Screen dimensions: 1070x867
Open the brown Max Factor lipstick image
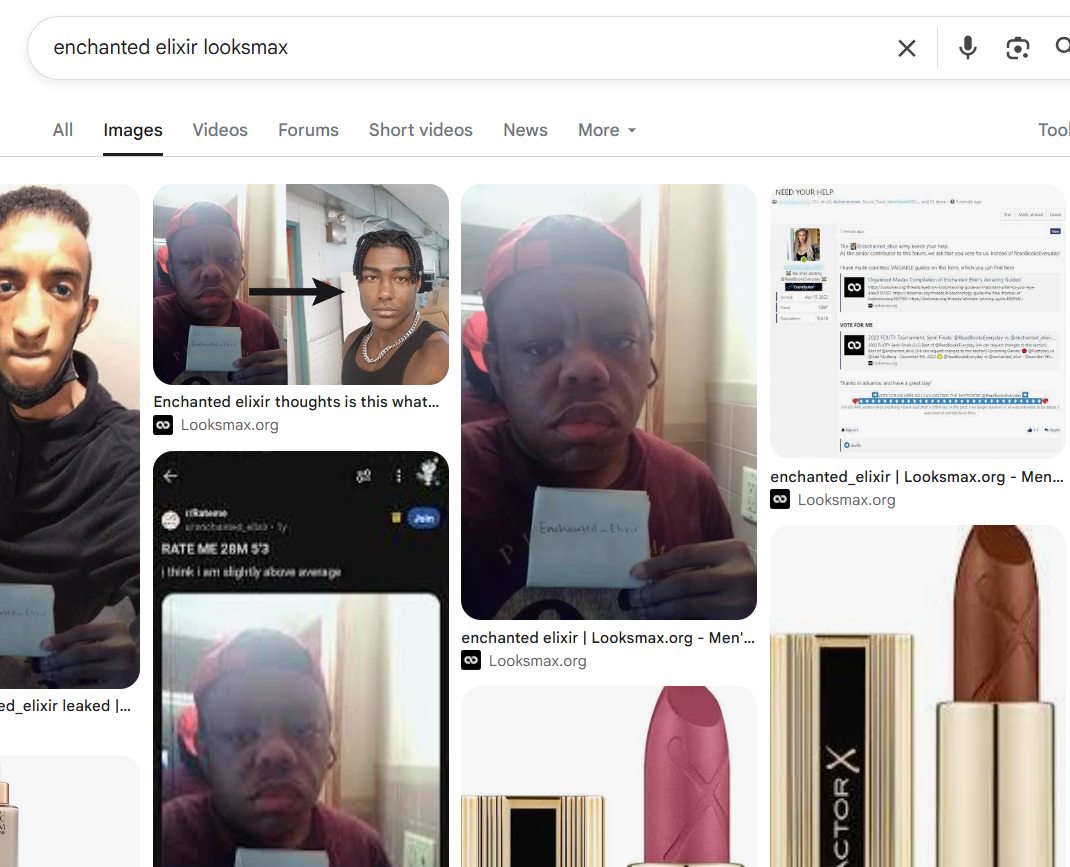point(917,696)
